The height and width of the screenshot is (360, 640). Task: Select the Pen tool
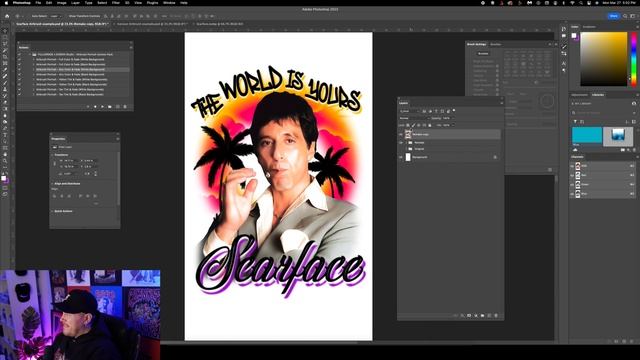[5, 129]
